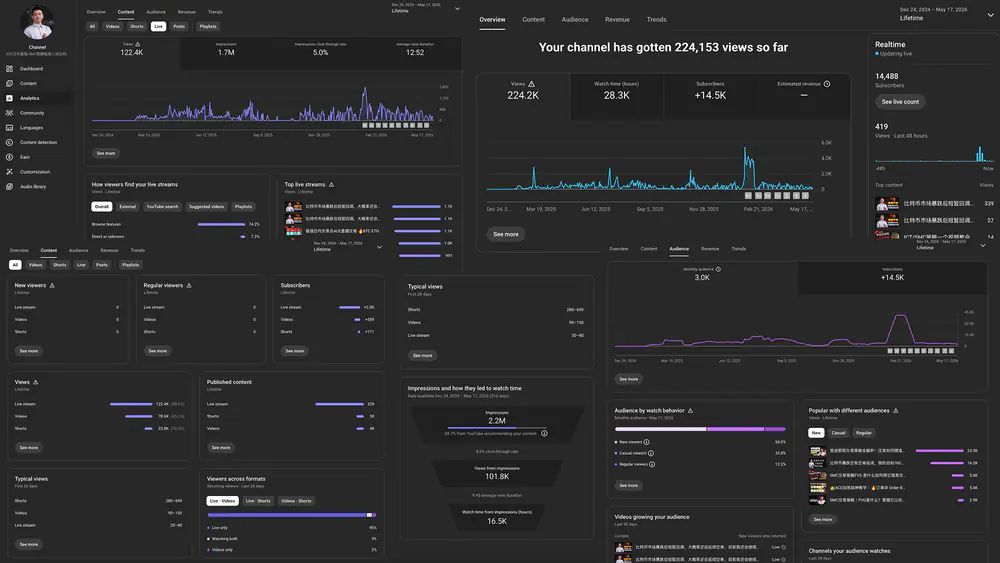The width and height of the screenshot is (1000, 563).
Task: Click the Earn dollar icon in sidebar
Action: click(x=10, y=157)
